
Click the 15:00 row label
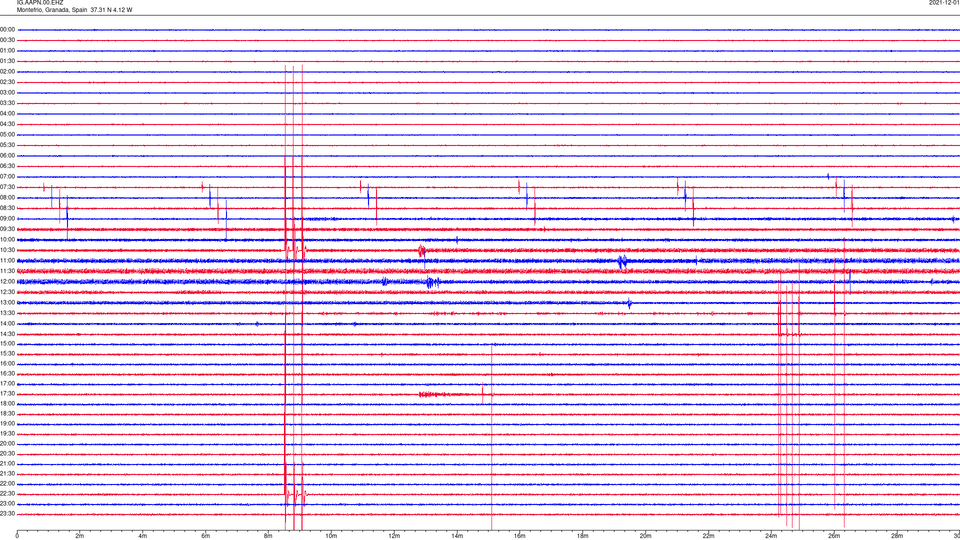[7, 343]
